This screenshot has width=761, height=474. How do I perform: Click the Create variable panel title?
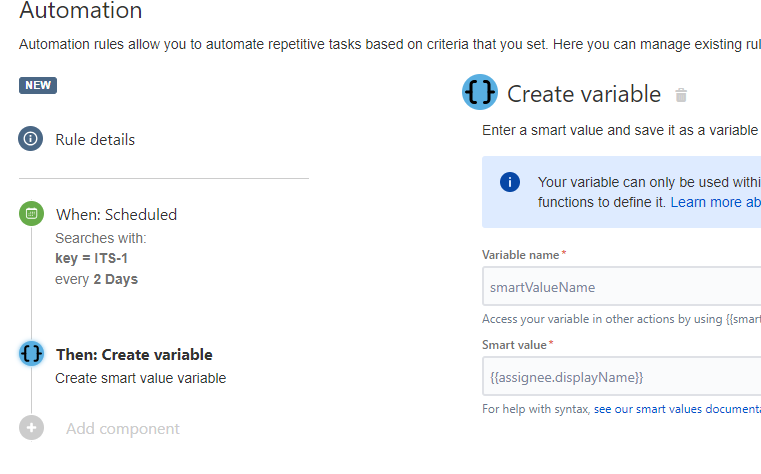pyautogui.click(x=584, y=94)
